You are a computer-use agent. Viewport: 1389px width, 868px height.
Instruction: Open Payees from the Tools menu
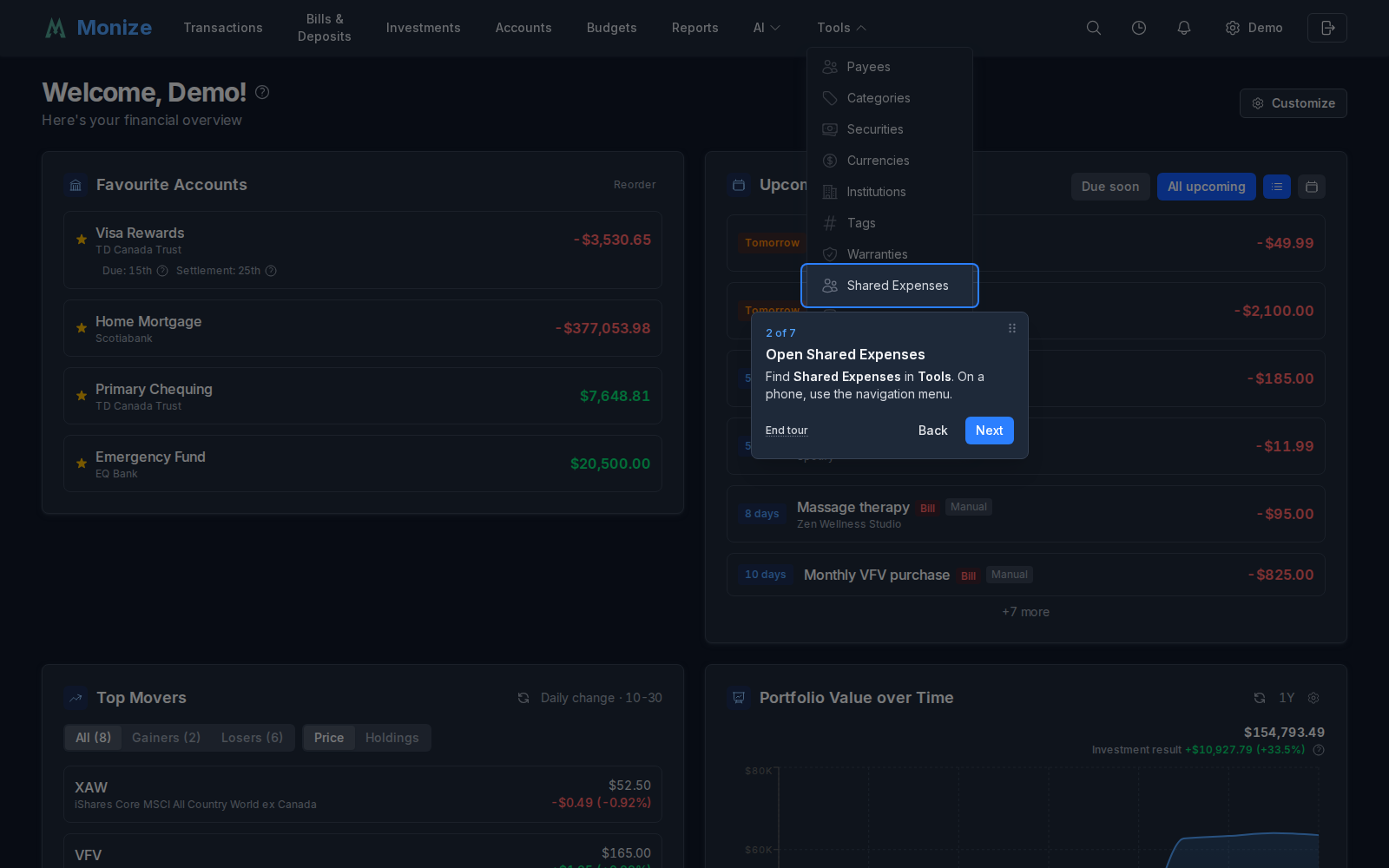click(x=890, y=67)
